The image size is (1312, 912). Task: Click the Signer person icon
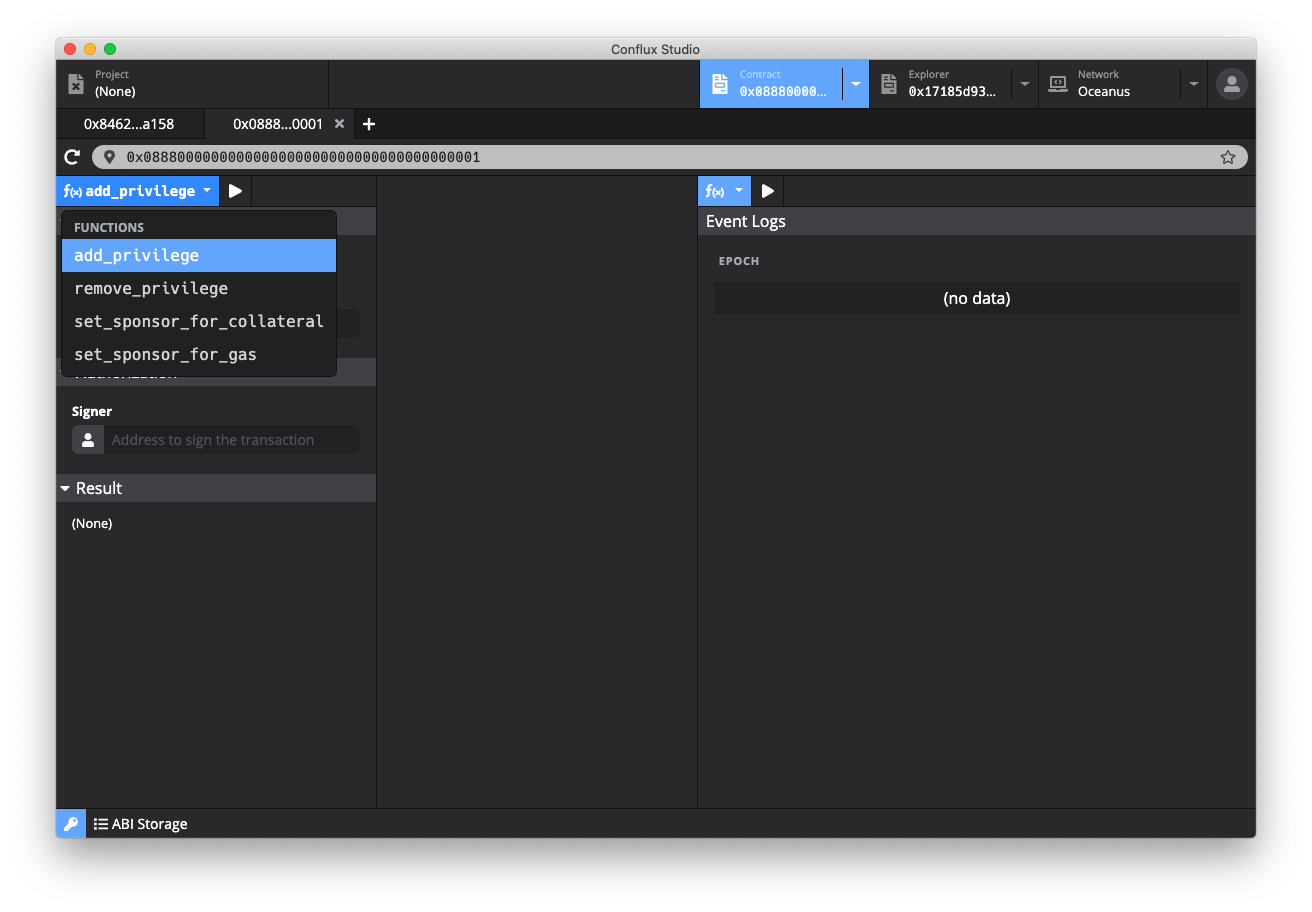click(x=88, y=440)
